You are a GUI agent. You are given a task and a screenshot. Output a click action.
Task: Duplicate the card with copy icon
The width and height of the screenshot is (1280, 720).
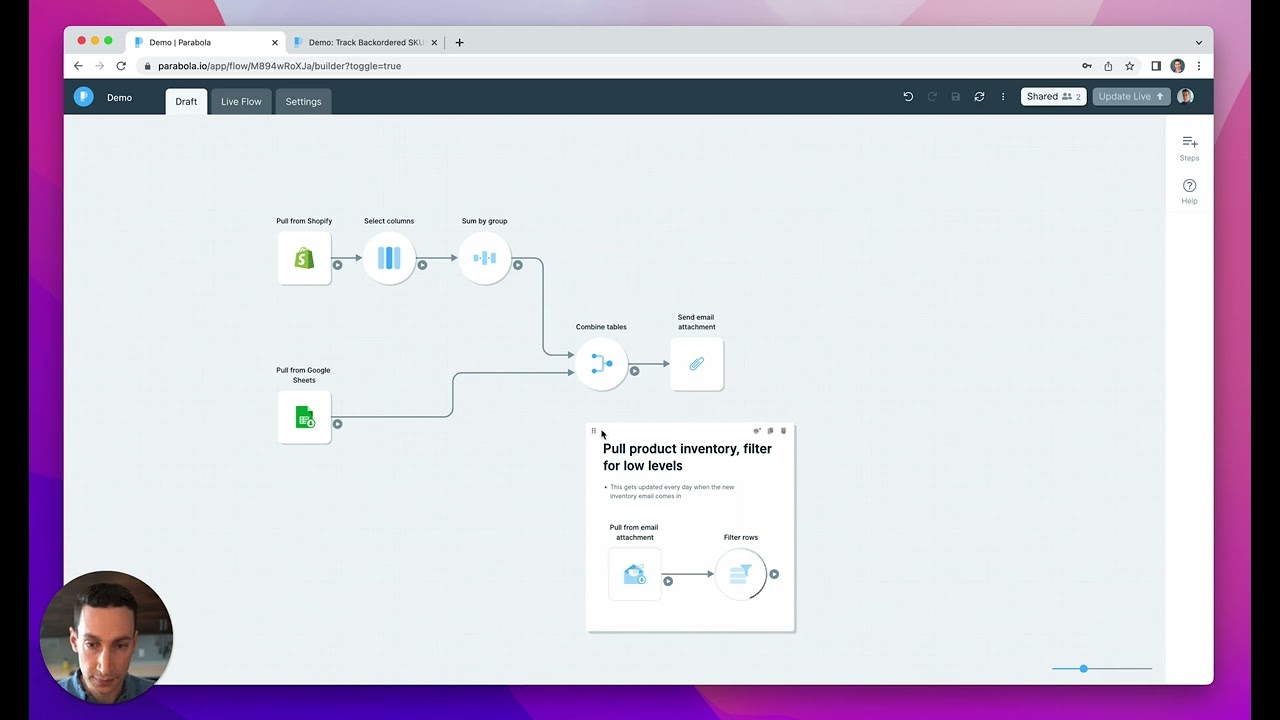pyautogui.click(x=770, y=431)
